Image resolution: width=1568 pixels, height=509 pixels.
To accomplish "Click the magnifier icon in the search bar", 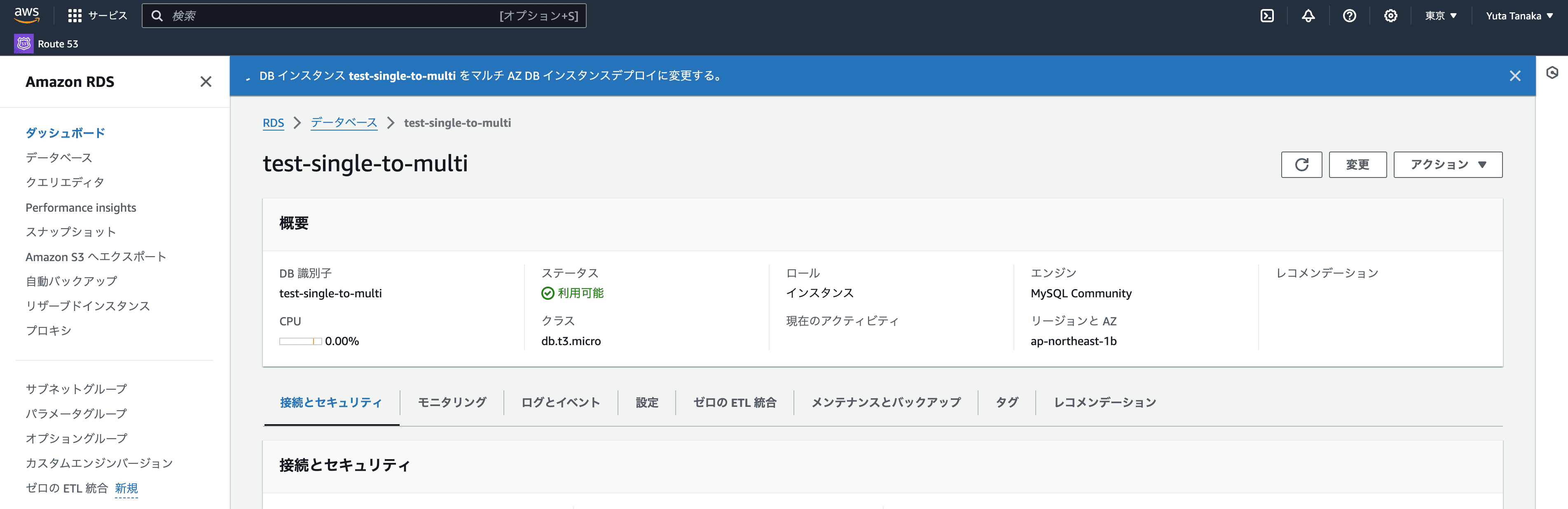I will pyautogui.click(x=157, y=16).
